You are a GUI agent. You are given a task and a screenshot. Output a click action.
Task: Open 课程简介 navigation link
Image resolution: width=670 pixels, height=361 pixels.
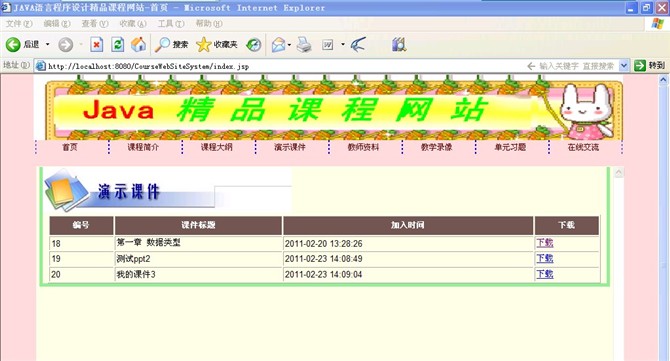(143, 147)
